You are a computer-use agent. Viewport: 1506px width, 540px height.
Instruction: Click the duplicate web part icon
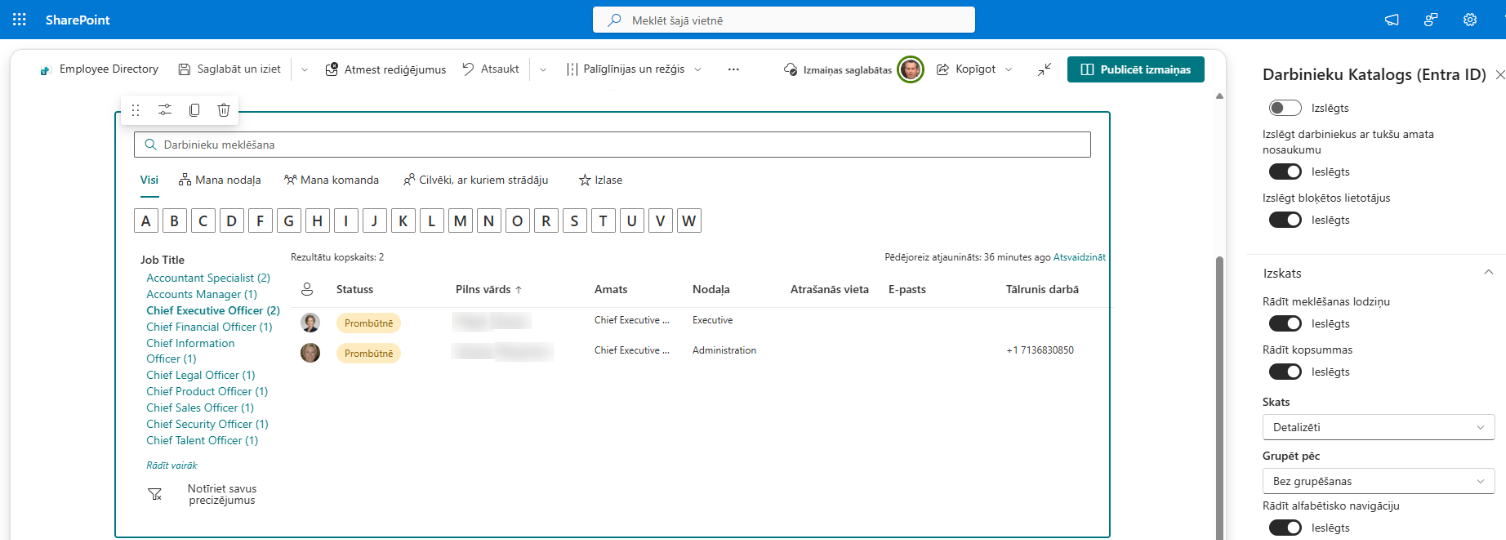pos(194,110)
